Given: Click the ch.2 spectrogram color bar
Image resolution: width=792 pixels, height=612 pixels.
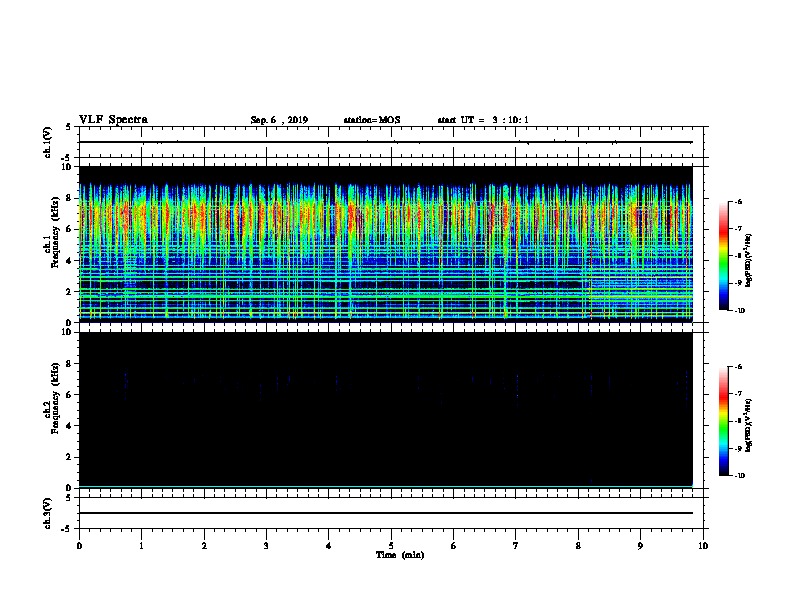Looking at the screenshot, I should pyautogui.click(x=723, y=421).
